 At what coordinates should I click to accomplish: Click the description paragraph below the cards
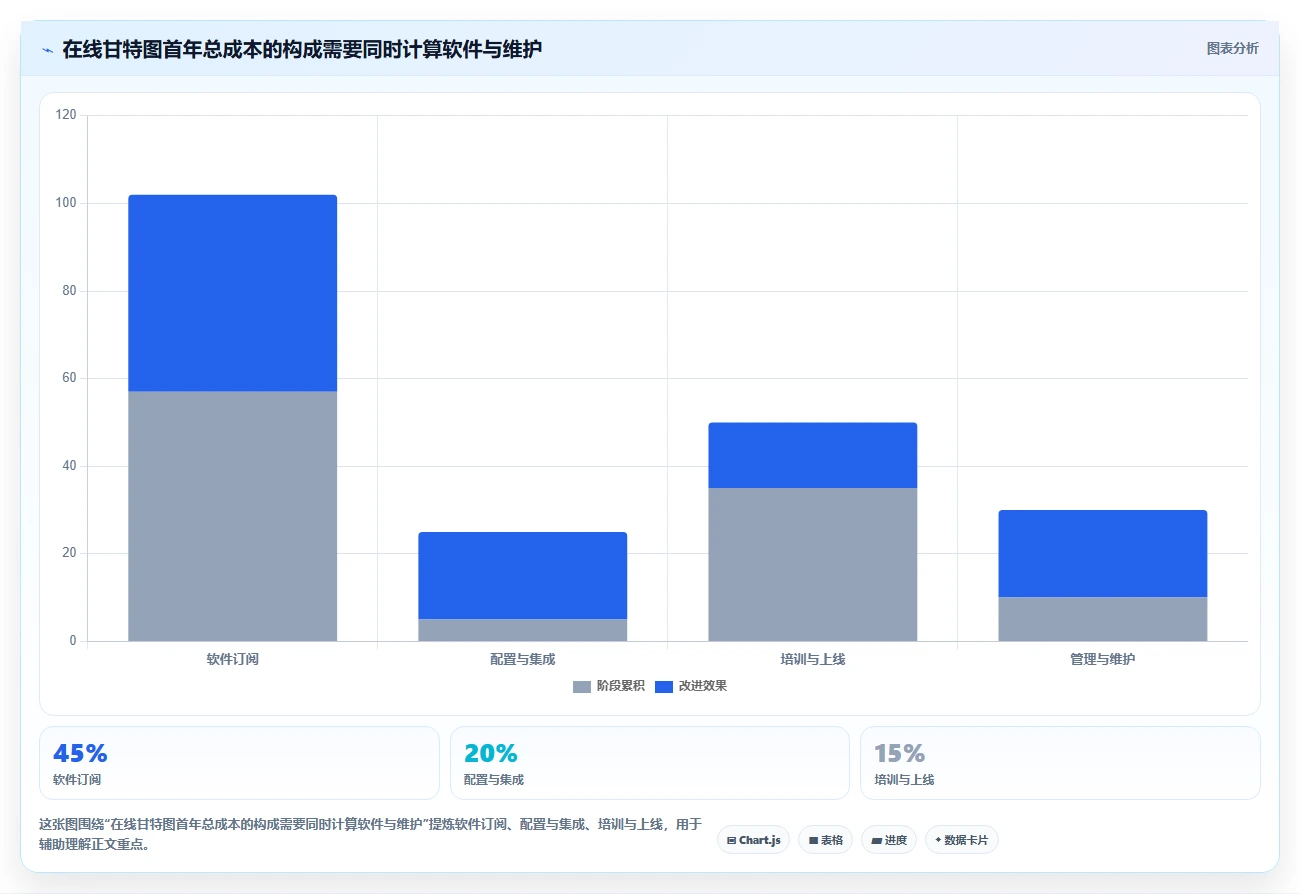coord(370,834)
